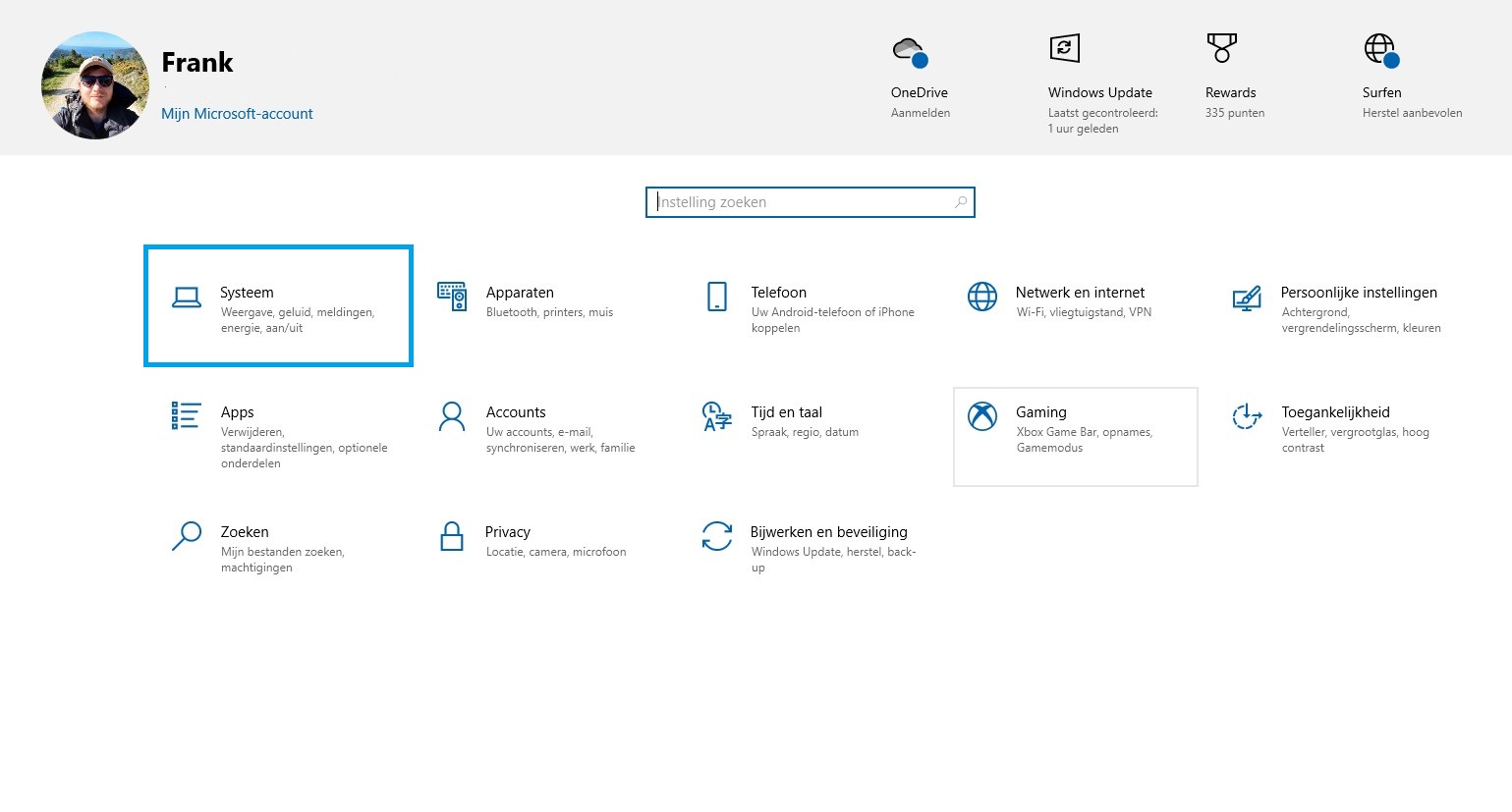Click the Windows Update refresh icon
This screenshot has height=812, width=1512.
pos(1065,48)
